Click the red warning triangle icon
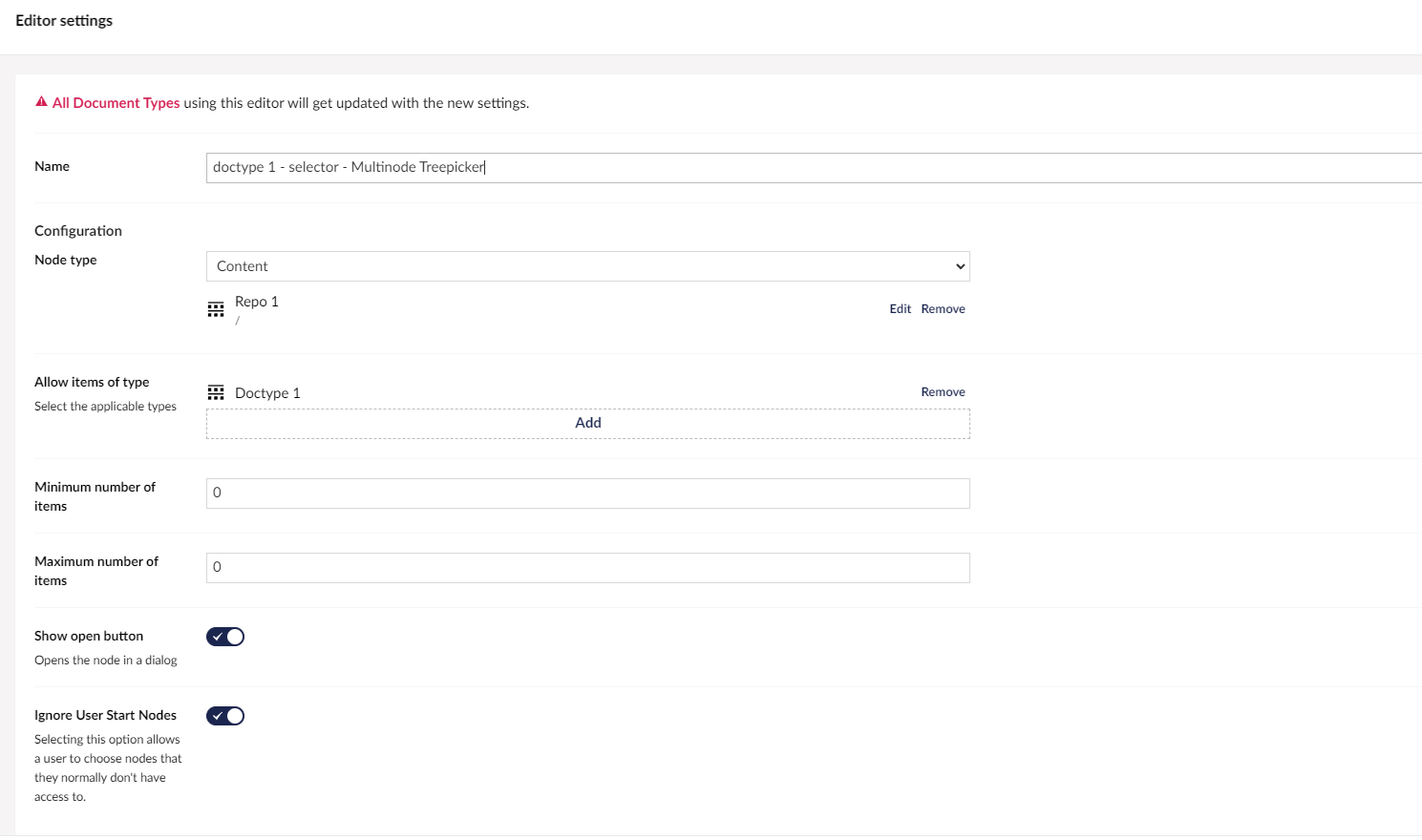 [40, 101]
